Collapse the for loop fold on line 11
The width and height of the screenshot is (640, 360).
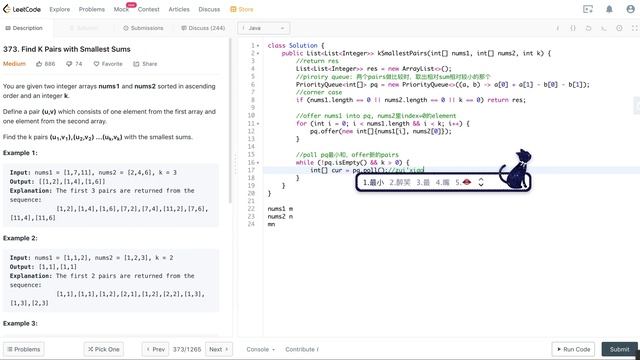click(x=258, y=124)
